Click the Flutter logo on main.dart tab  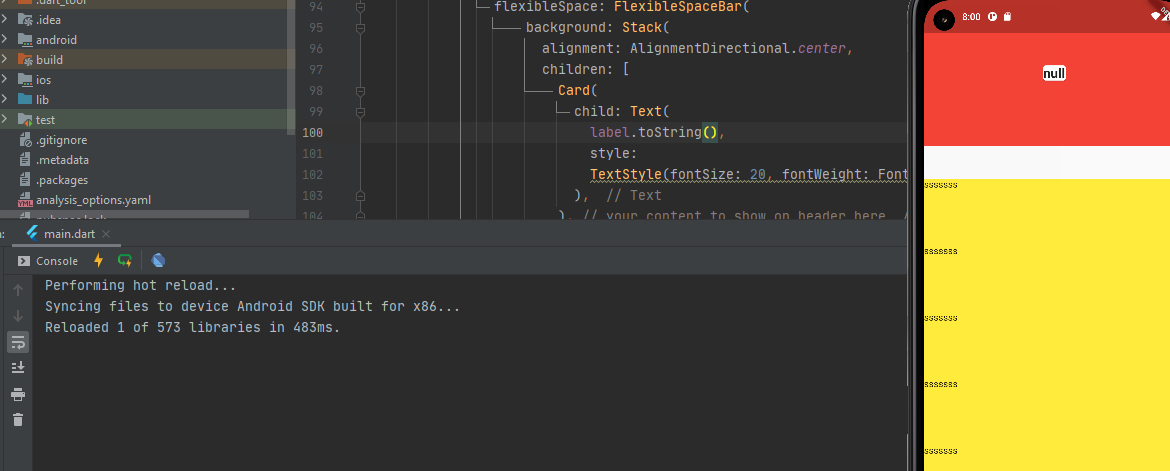(x=32, y=234)
